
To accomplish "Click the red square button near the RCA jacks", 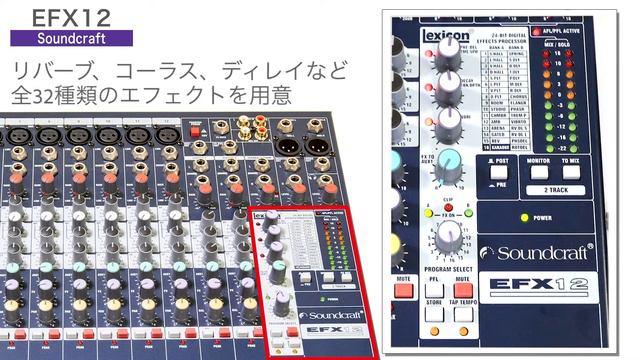I will (195, 132).
